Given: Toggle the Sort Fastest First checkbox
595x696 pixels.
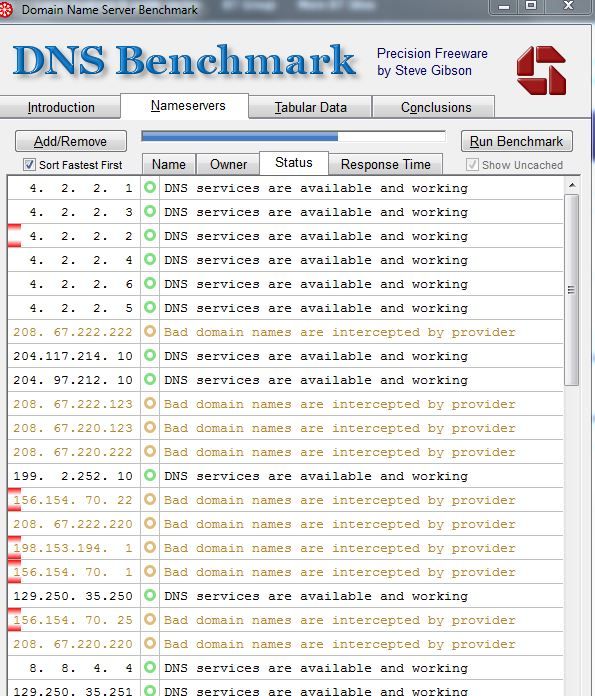Looking at the screenshot, I should pos(29,165).
